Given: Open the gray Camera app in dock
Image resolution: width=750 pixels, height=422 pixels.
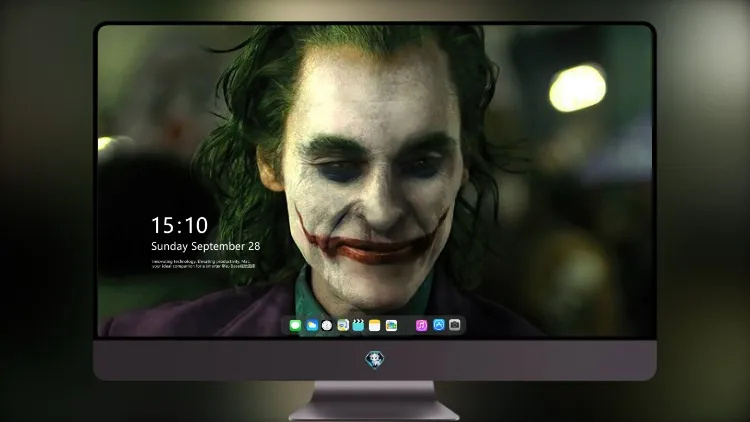Looking at the screenshot, I should coord(455,325).
